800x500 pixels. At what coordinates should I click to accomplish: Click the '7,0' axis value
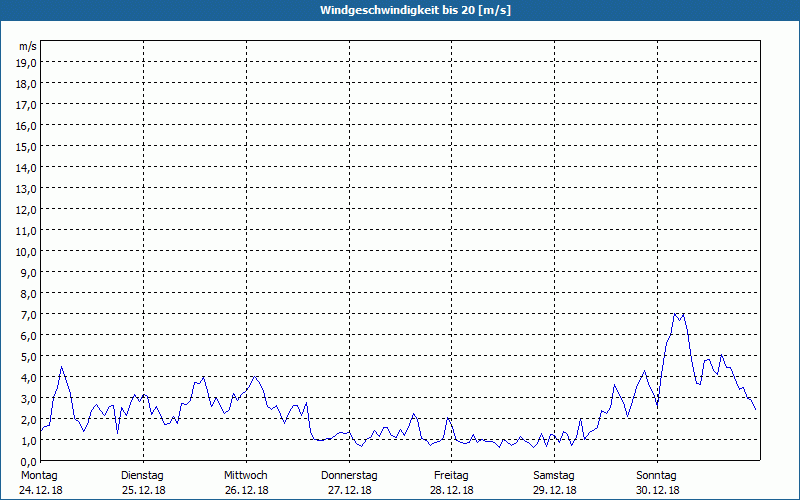coord(29,315)
